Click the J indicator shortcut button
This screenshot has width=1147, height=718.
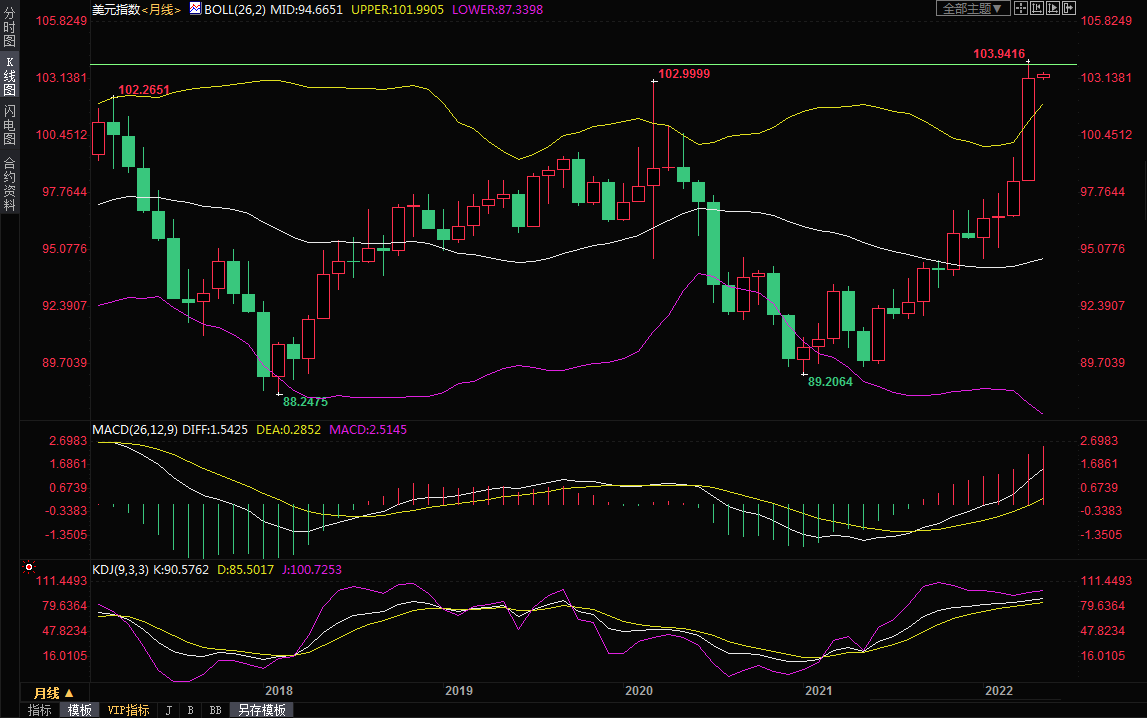(168, 710)
